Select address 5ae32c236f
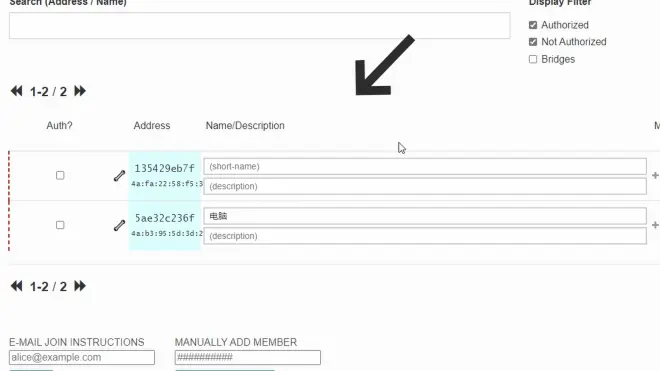 (x=165, y=218)
